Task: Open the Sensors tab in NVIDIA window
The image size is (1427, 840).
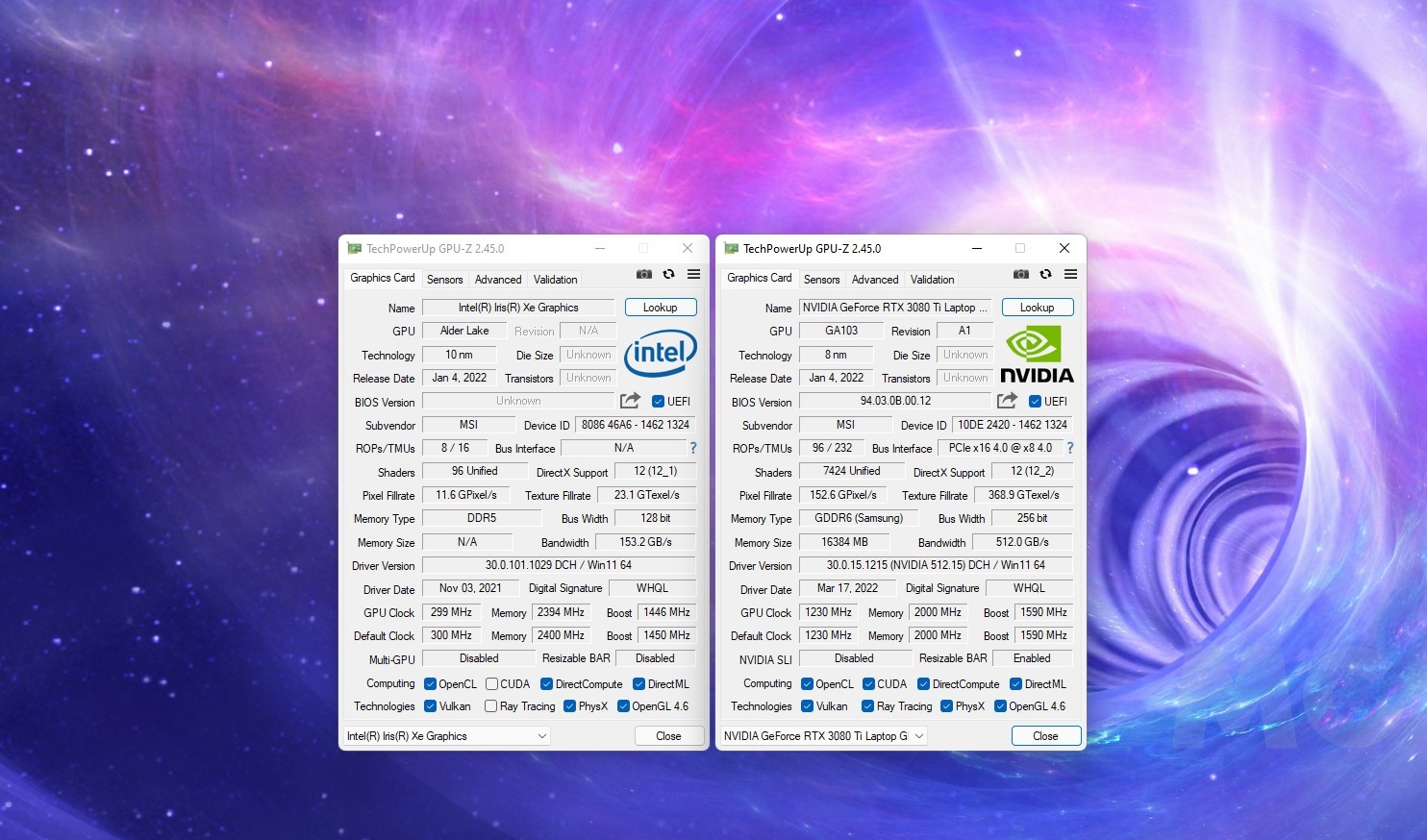Action: tap(821, 280)
